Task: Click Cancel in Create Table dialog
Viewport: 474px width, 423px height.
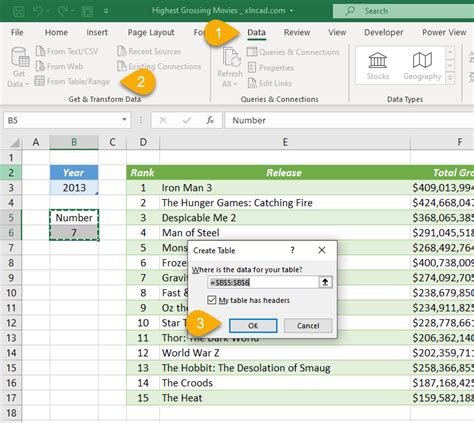Action: (308, 326)
